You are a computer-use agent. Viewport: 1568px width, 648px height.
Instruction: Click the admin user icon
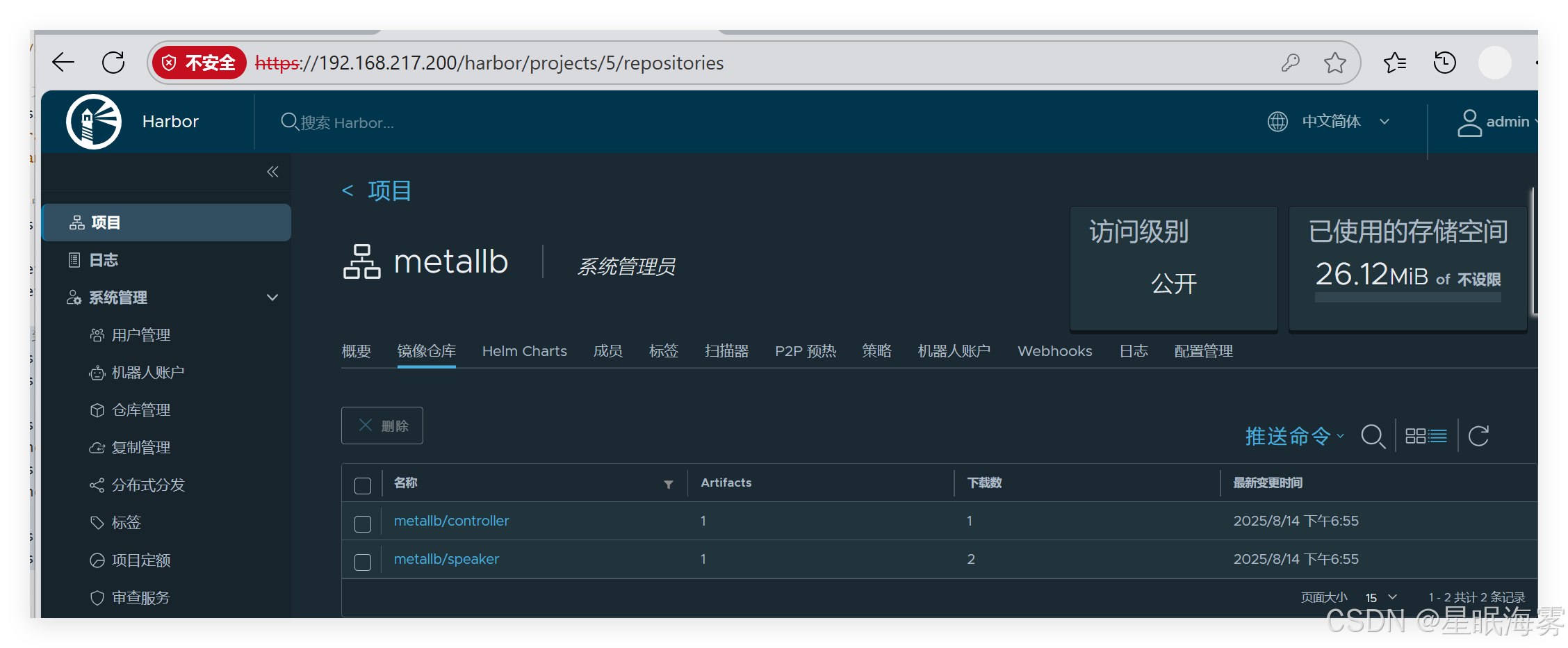pos(1469,123)
